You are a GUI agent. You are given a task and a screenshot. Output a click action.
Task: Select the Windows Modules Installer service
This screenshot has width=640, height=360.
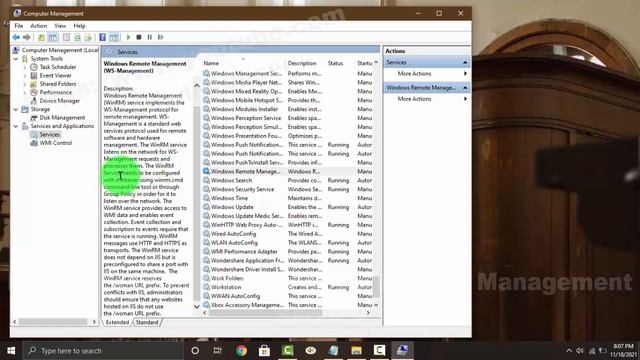(x=287, y=109)
